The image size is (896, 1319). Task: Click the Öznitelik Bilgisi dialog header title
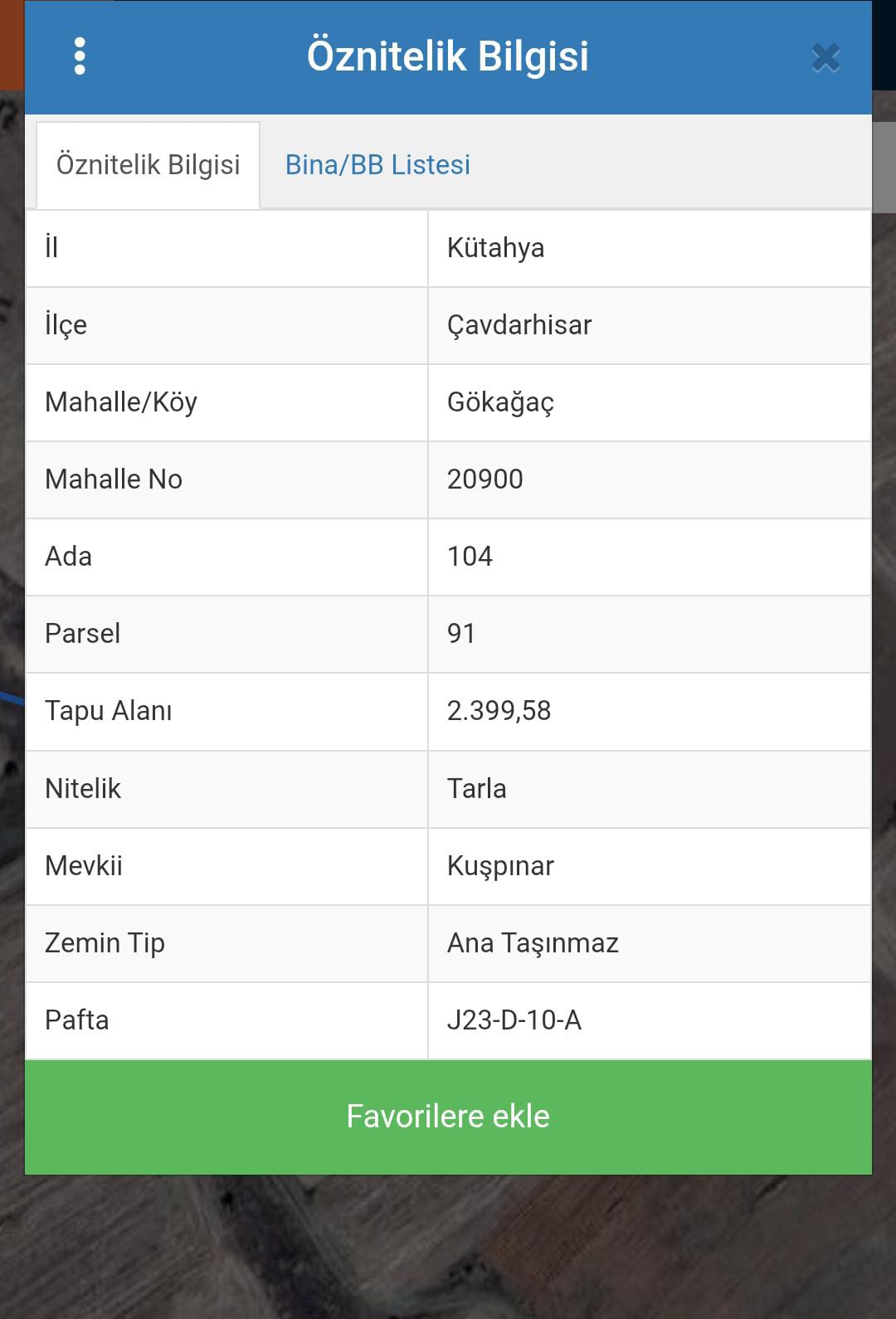(x=448, y=56)
